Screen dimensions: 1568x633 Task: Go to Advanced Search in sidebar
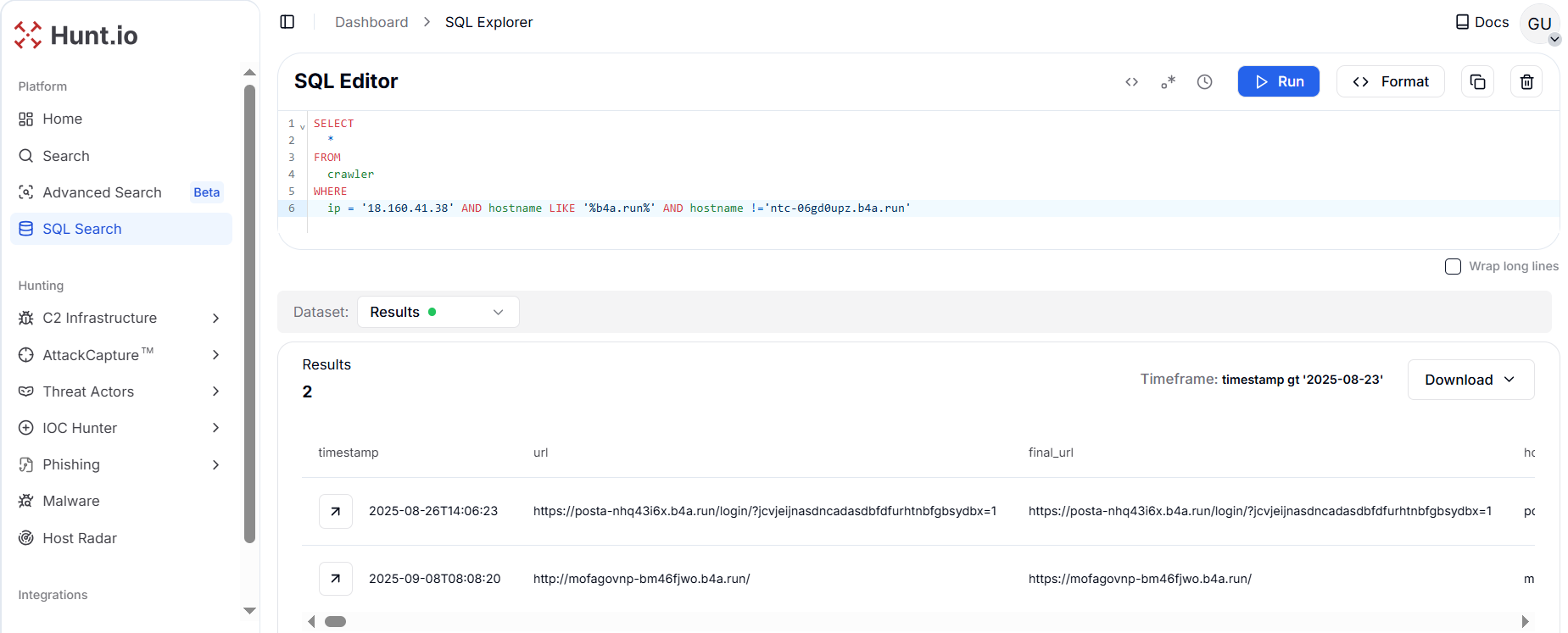[102, 192]
